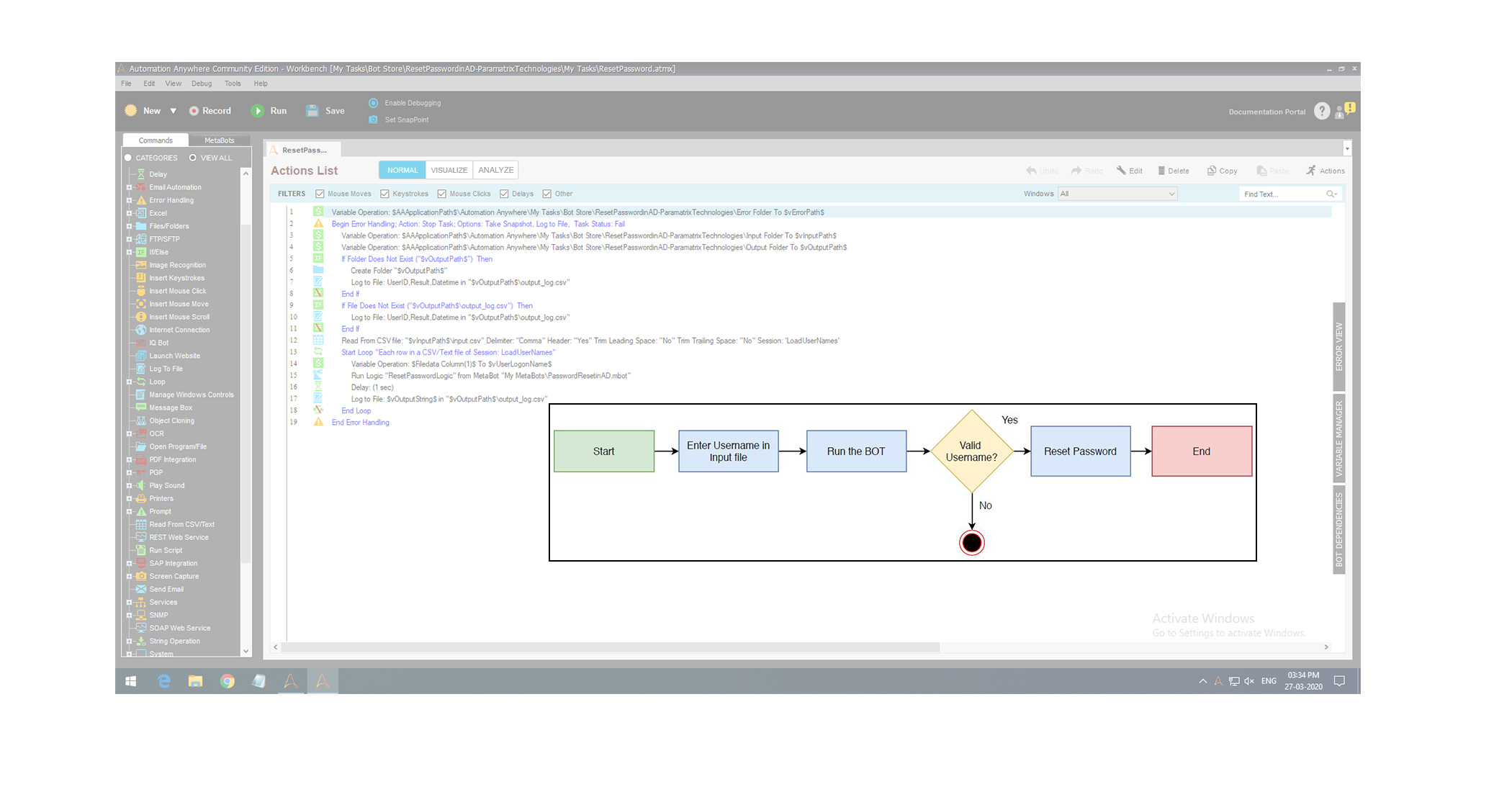This screenshot has width=1512, height=792.
Task: Click the Find Text magnifier icon
Action: tap(1331, 194)
